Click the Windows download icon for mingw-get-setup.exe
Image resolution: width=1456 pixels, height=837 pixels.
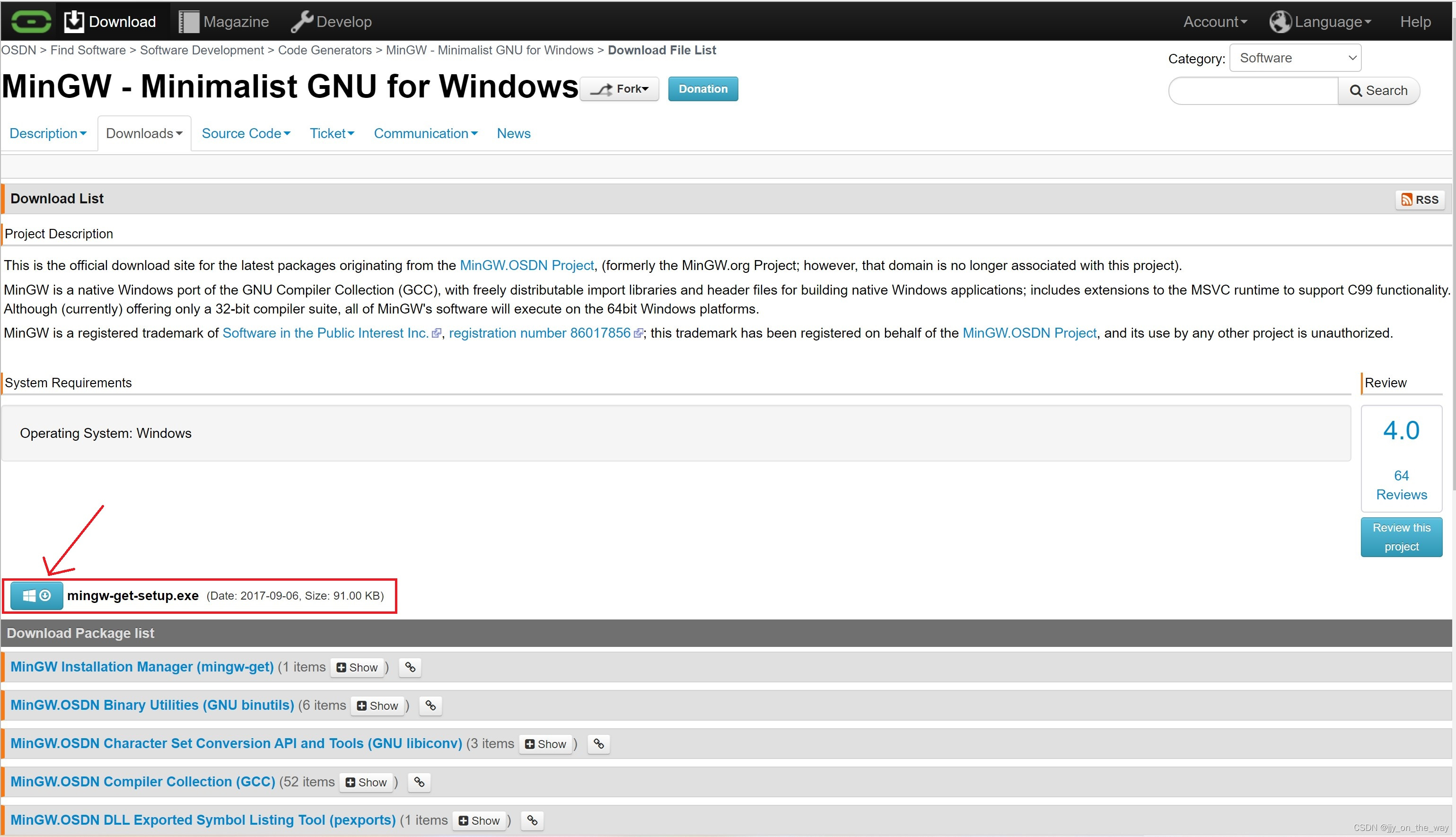coord(36,595)
